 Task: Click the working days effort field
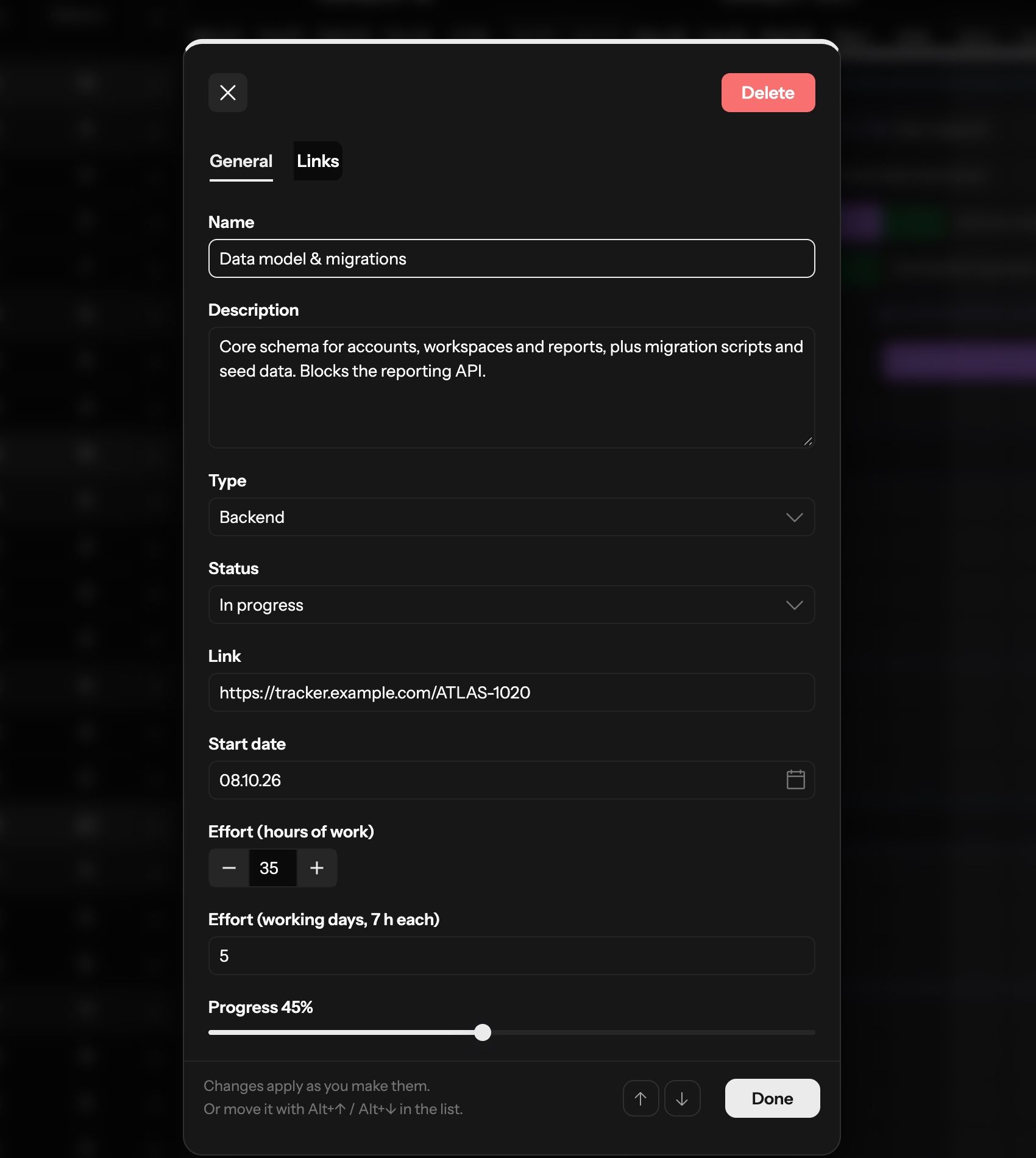coord(512,956)
